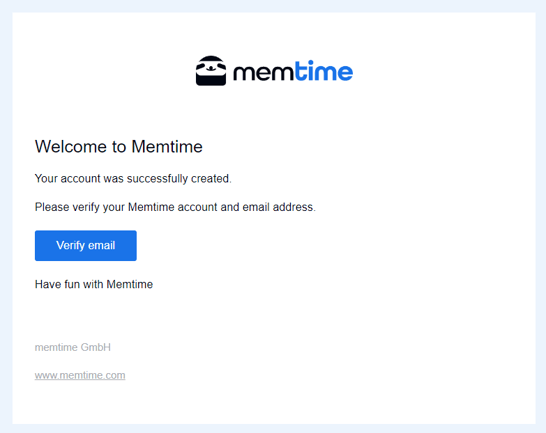Click the memtime wordmark in the header
Viewport: 546px width, 433px height.
[x=293, y=71]
